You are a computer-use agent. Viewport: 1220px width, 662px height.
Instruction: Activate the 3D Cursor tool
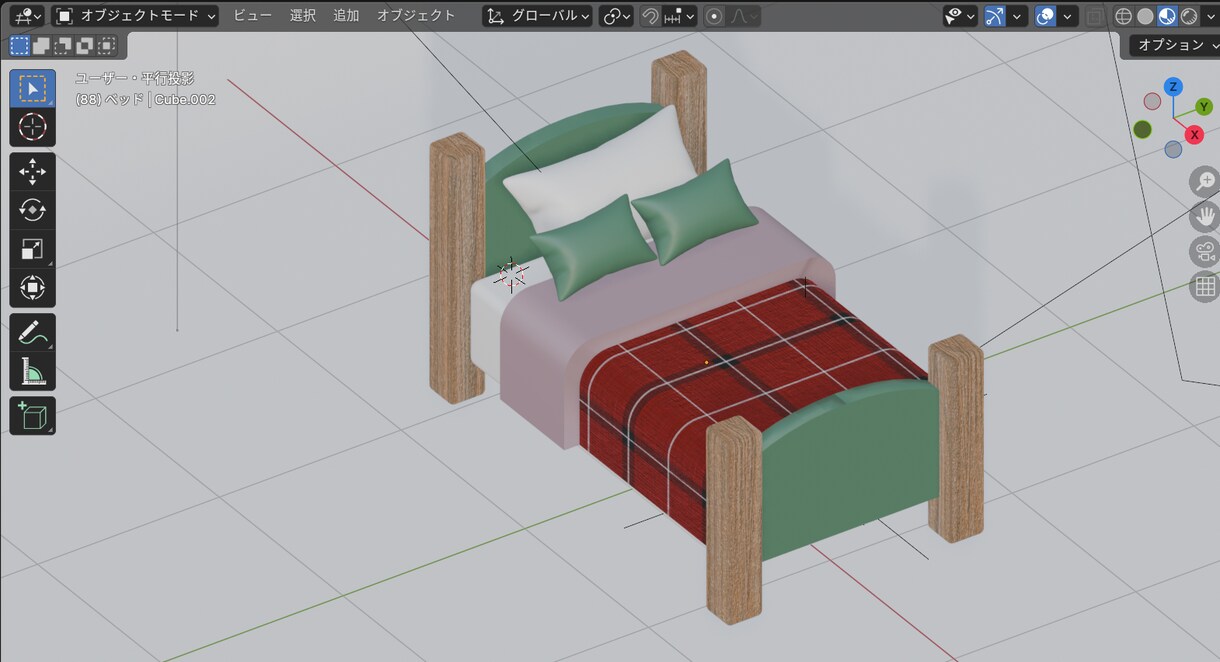pos(32,127)
